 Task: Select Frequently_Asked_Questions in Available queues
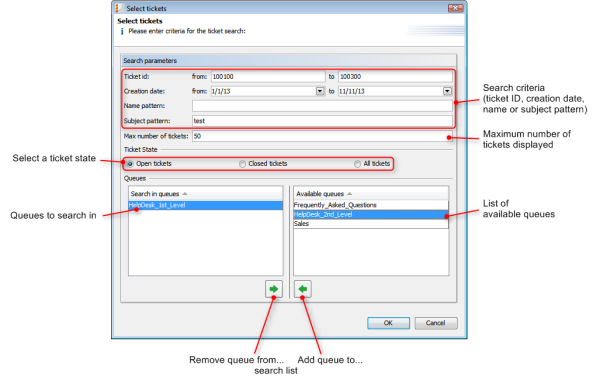tap(371, 205)
